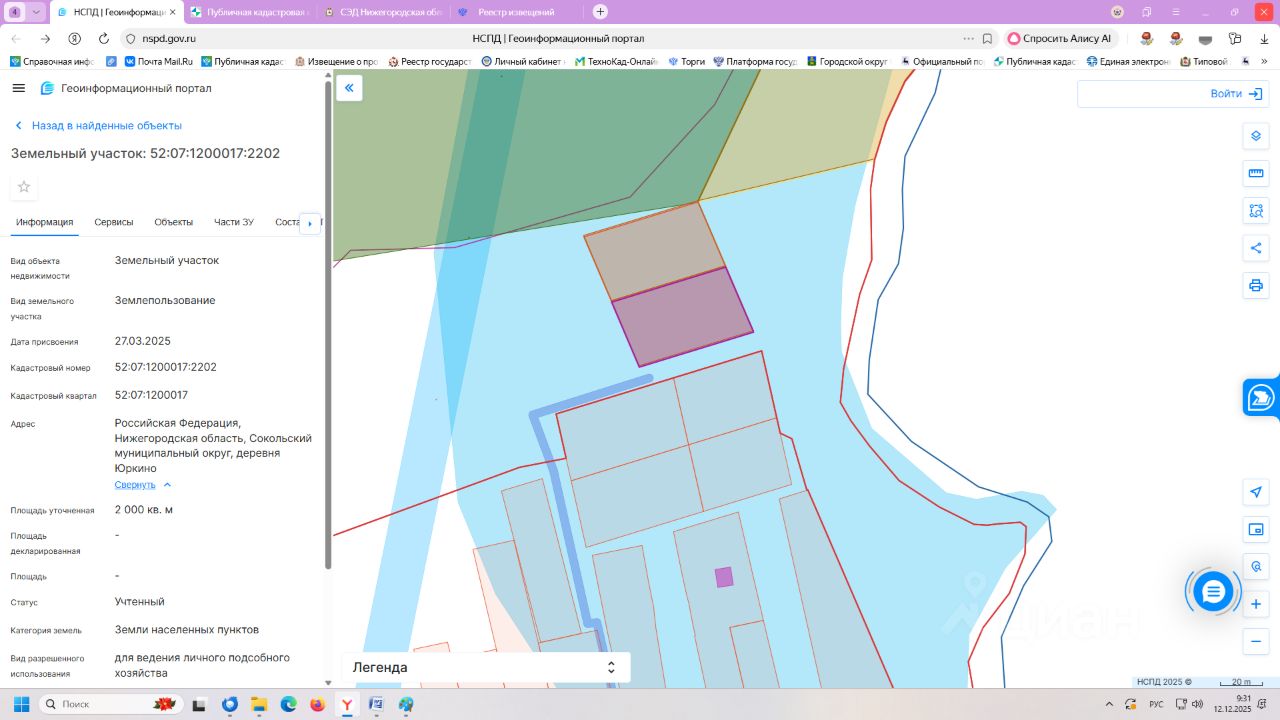Image resolution: width=1280 pixels, height=720 pixels.
Task: Click the share map icon
Action: (1256, 248)
